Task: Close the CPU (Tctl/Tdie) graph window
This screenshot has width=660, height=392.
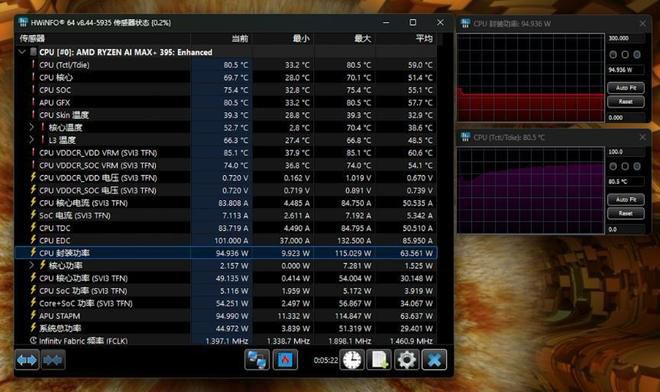Action: 643,137
